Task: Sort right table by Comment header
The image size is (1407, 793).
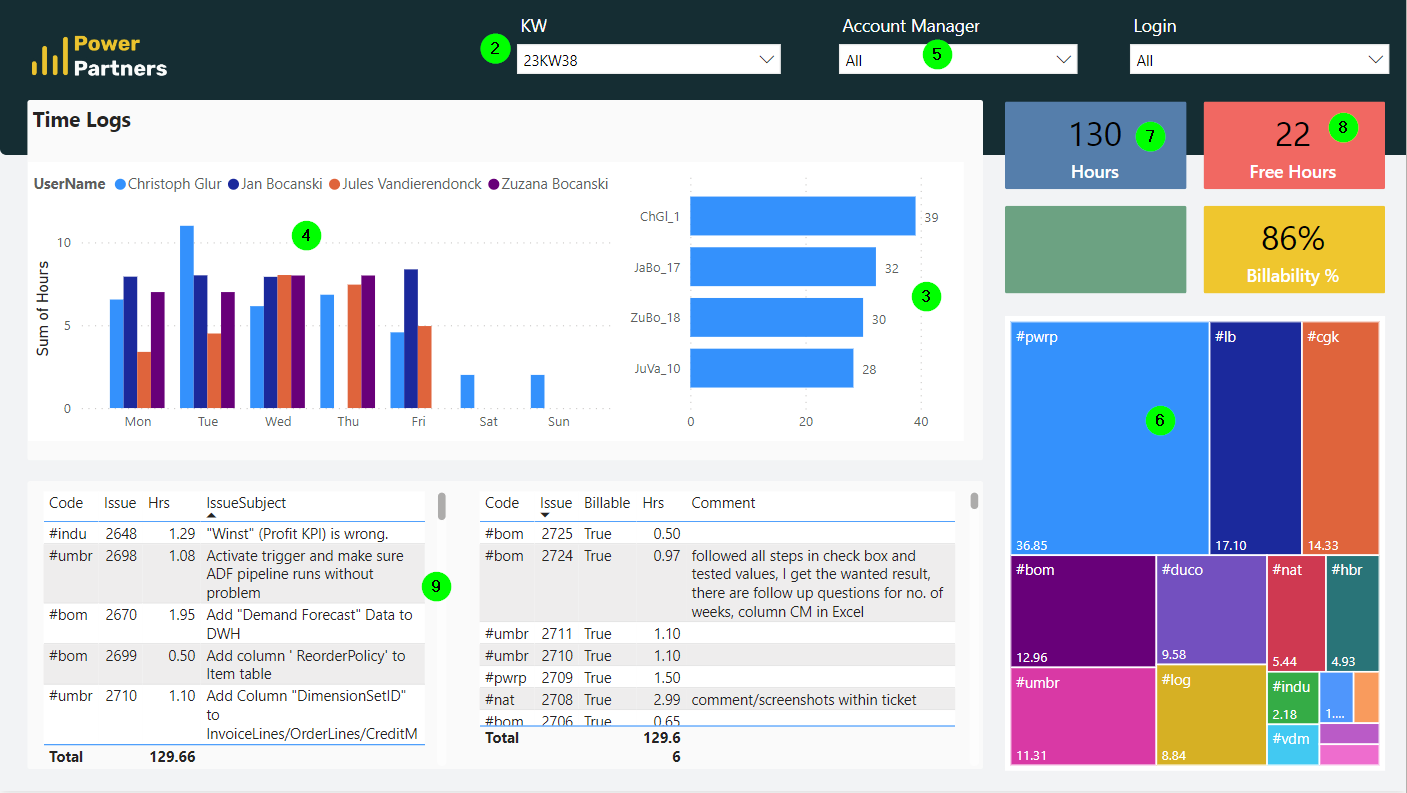Action: (x=724, y=503)
